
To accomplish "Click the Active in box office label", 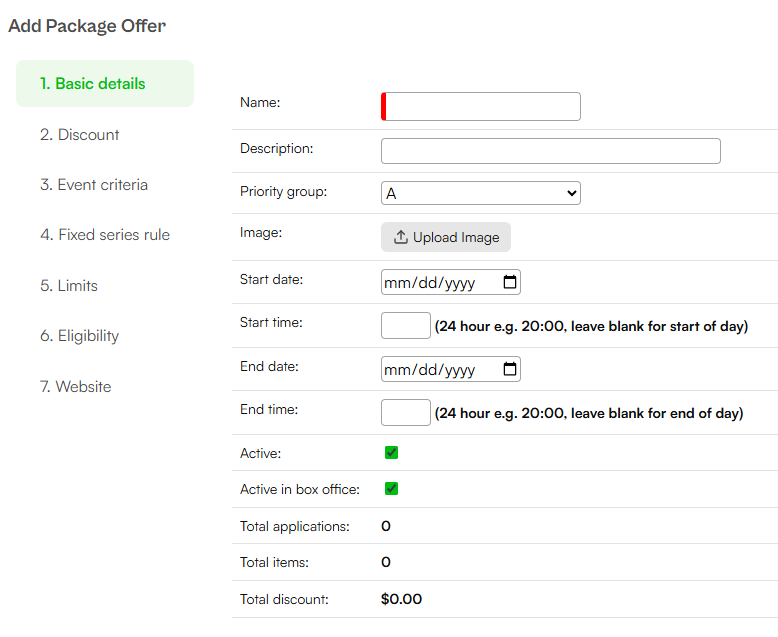I will 300,489.
